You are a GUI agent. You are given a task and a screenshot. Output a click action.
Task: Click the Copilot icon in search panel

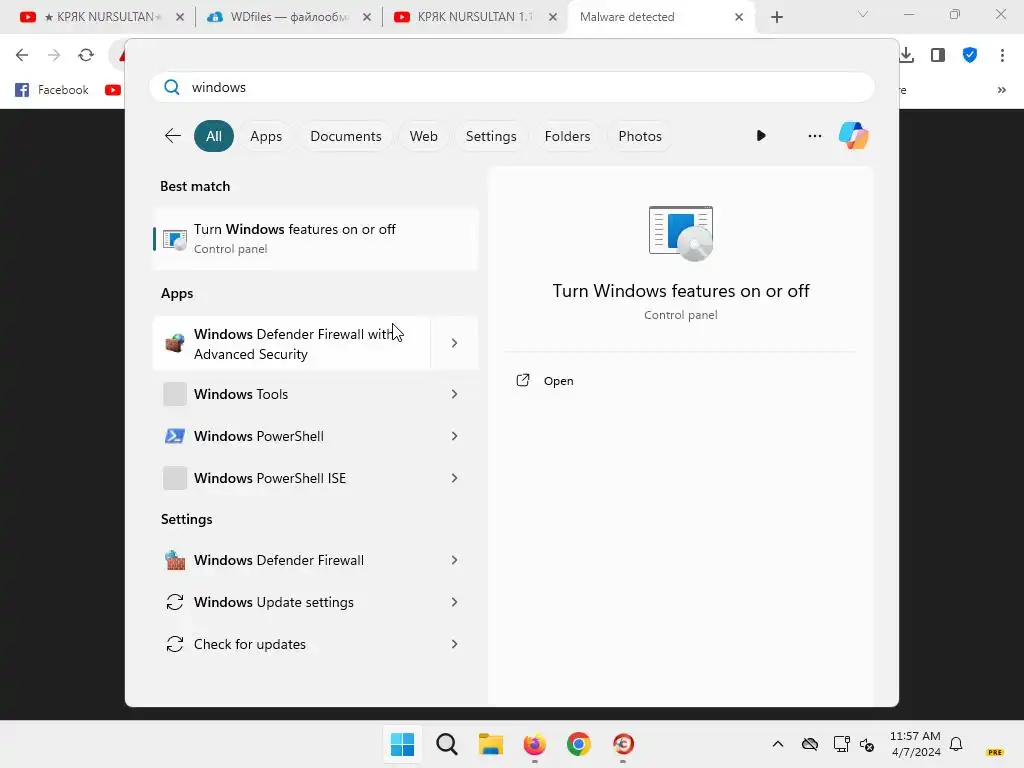click(854, 136)
